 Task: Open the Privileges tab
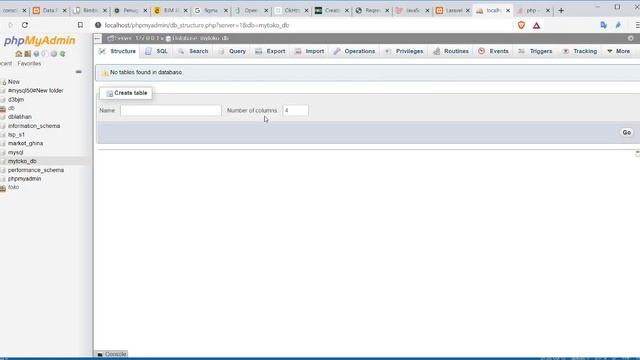click(404, 51)
